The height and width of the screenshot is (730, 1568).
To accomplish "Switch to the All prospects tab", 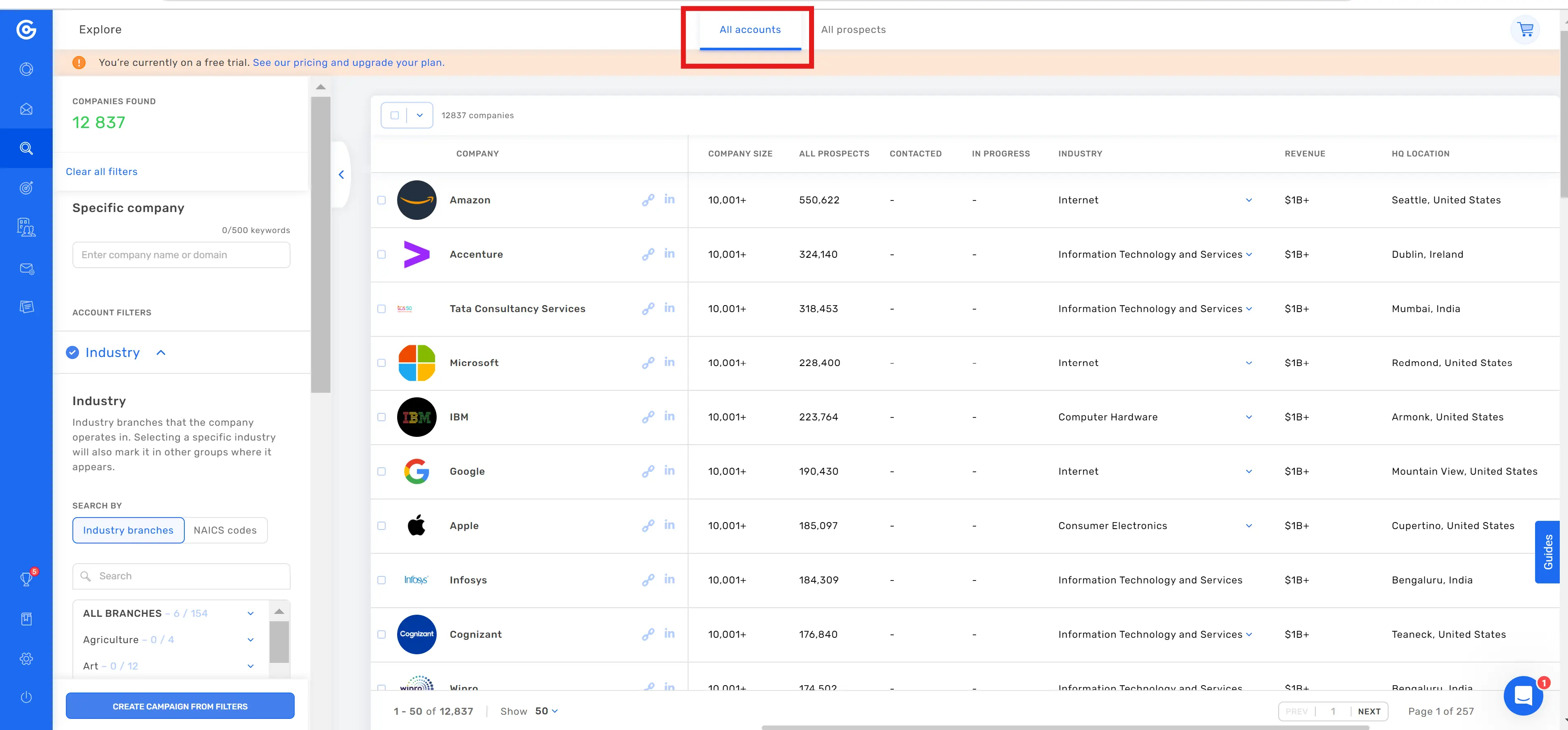I will click(853, 29).
